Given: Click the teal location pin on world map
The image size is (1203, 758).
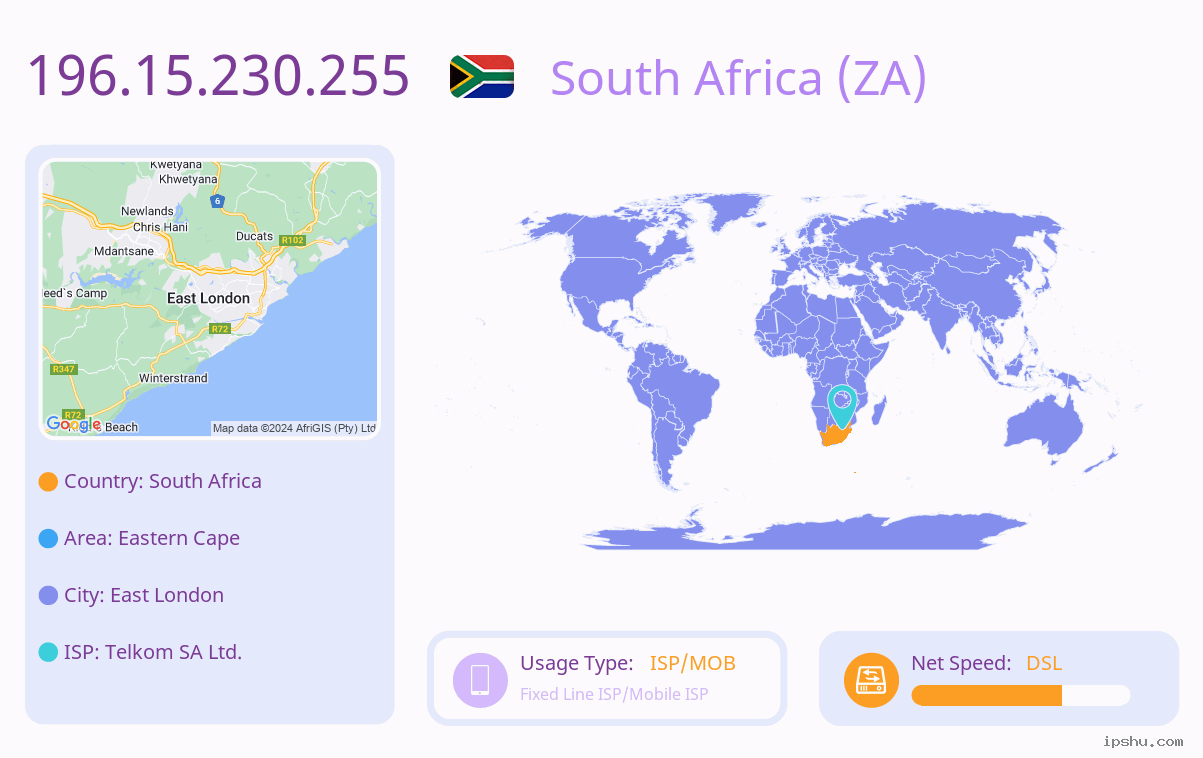Looking at the screenshot, I should pyautogui.click(x=843, y=407).
